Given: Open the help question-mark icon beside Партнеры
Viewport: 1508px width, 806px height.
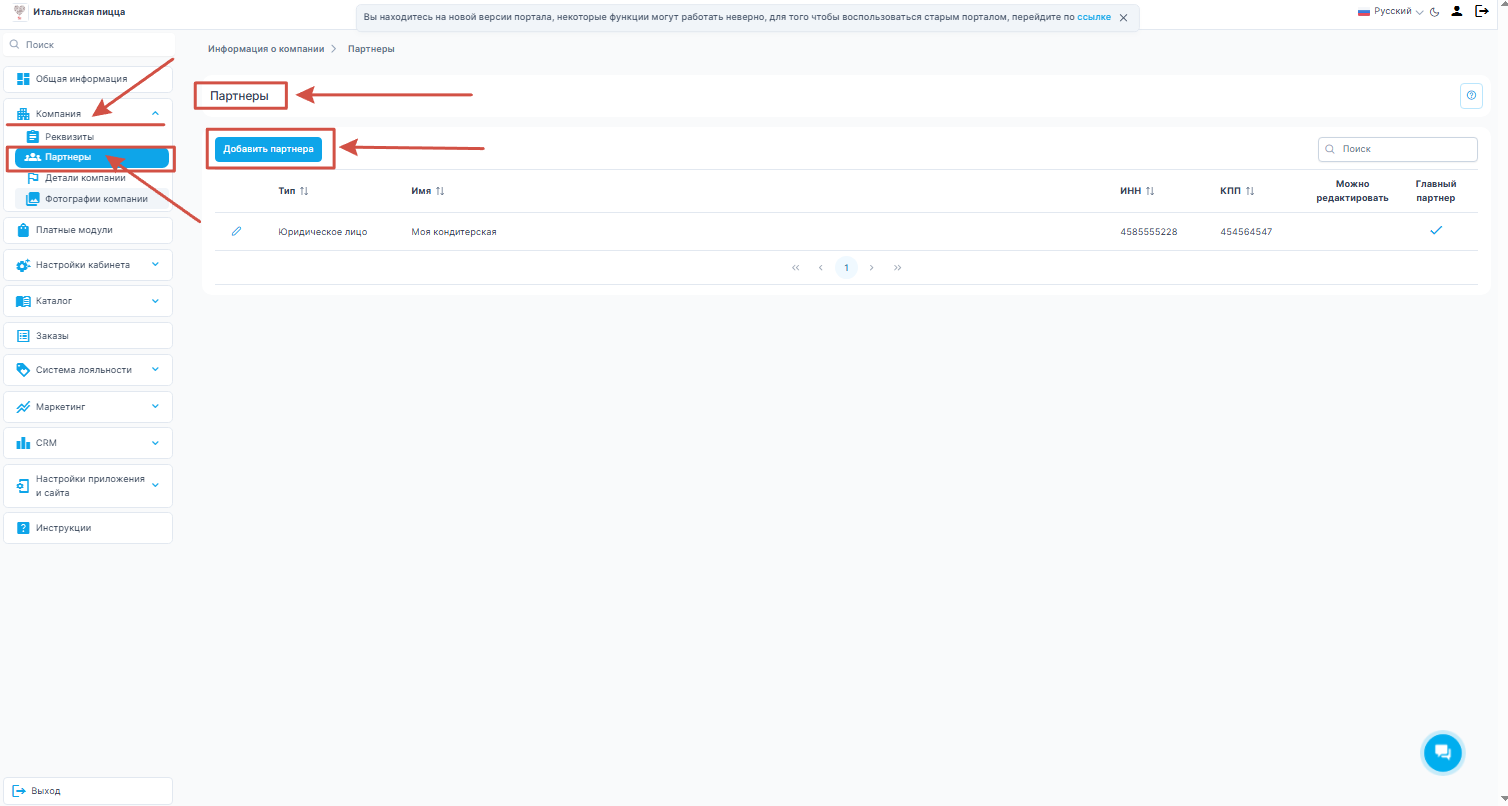Looking at the screenshot, I should click(1471, 95).
